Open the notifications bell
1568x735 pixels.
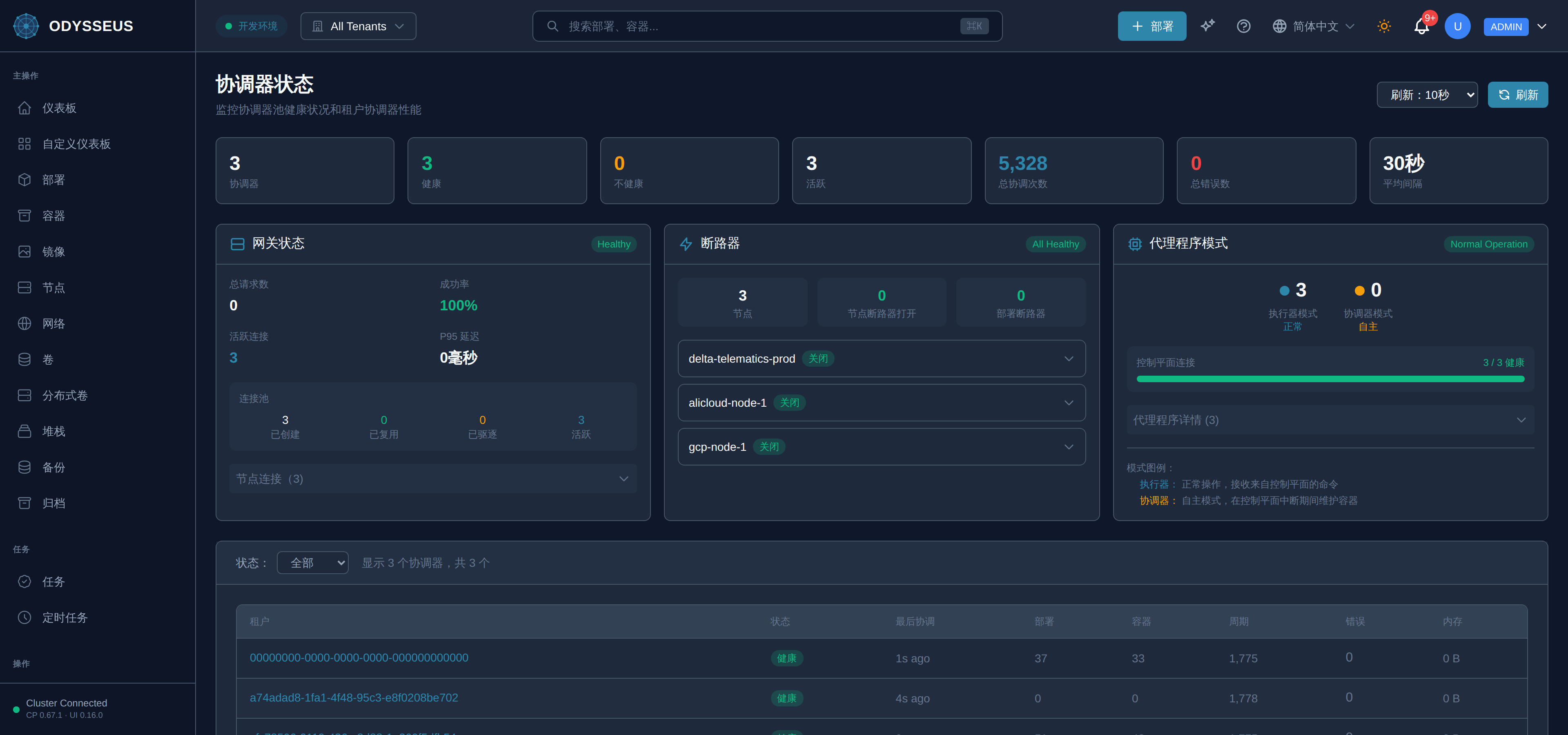(x=1421, y=26)
